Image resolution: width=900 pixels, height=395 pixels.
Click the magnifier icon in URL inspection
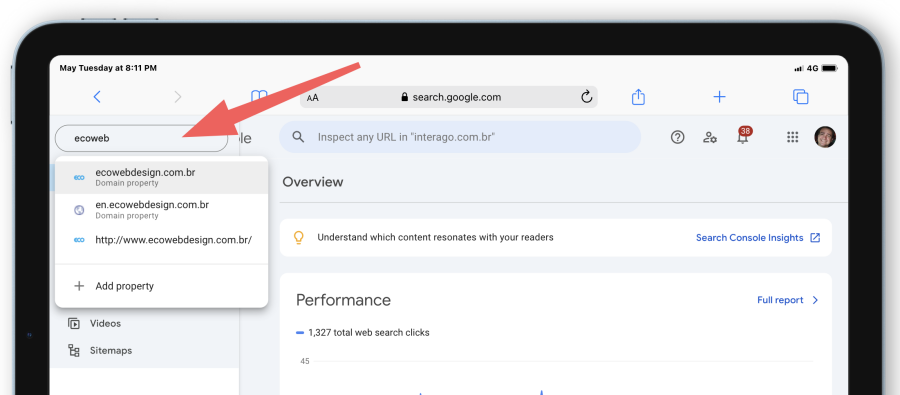pos(298,137)
